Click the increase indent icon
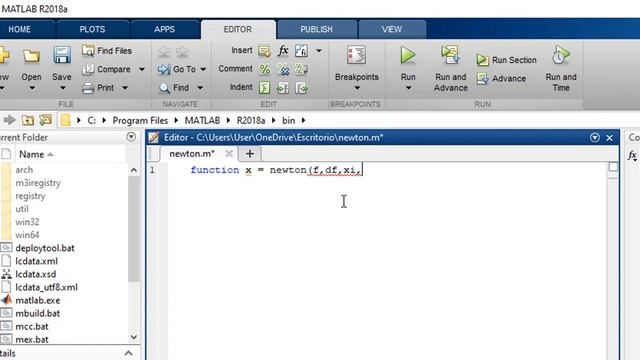 (x=283, y=88)
